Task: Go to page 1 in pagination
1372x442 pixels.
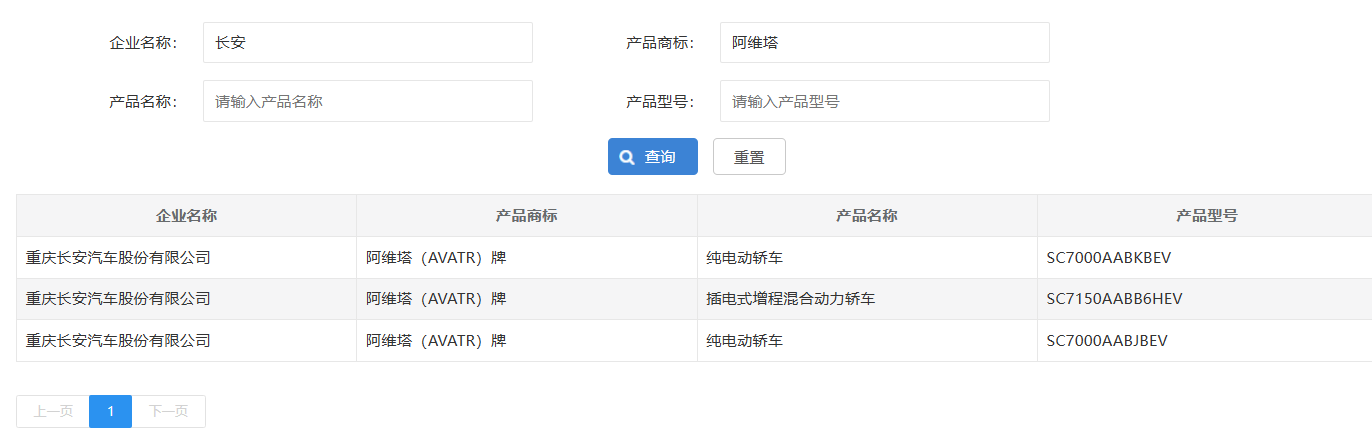Action: click(x=110, y=411)
